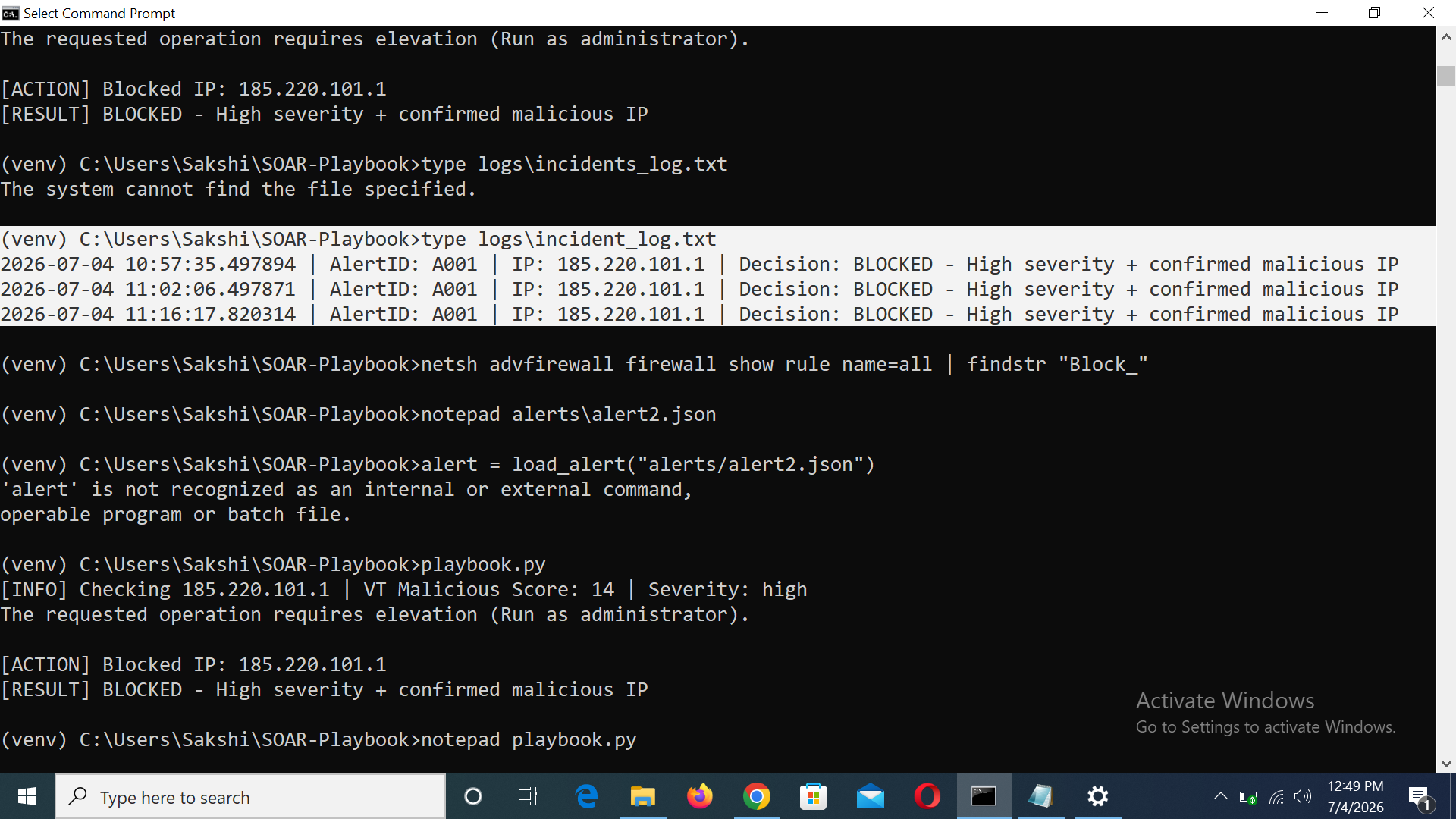Click the 'operable program or batch file.' line

click(x=176, y=514)
